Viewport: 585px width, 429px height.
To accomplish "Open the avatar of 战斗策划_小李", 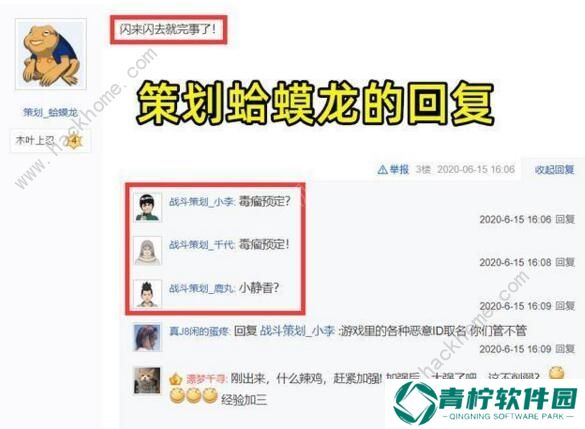I will (x=148, y=207).
